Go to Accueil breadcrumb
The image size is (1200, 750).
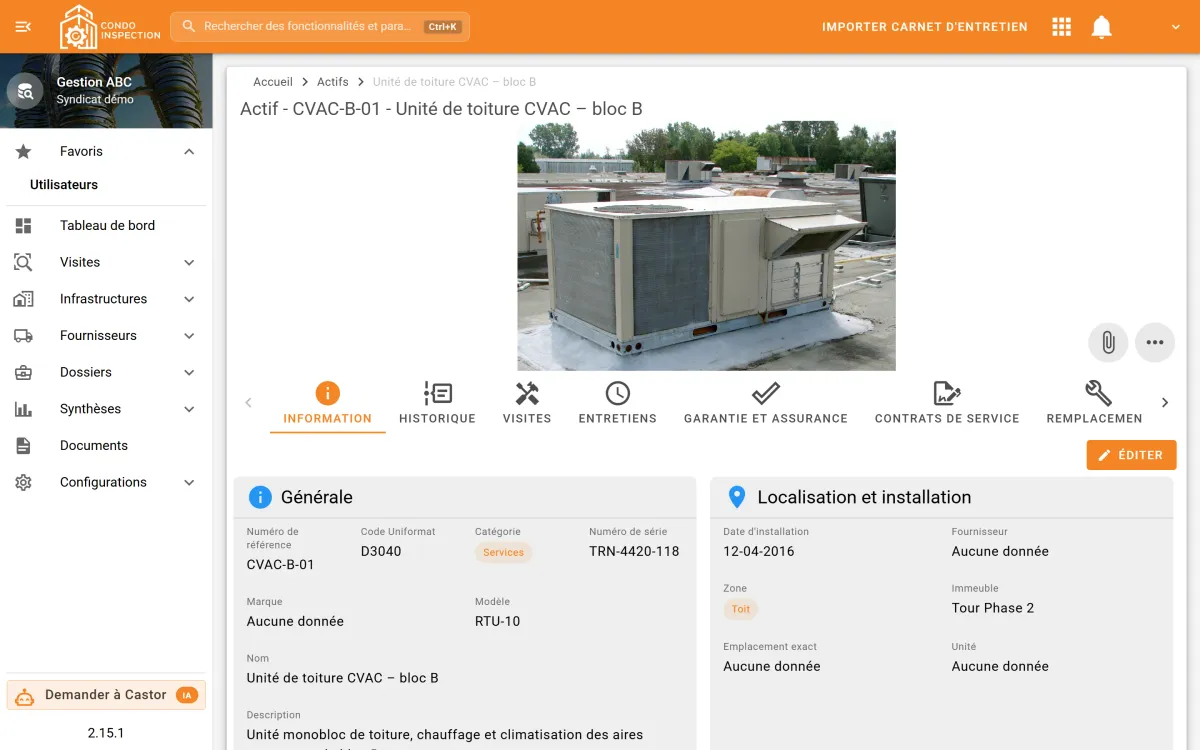(273, 82)
